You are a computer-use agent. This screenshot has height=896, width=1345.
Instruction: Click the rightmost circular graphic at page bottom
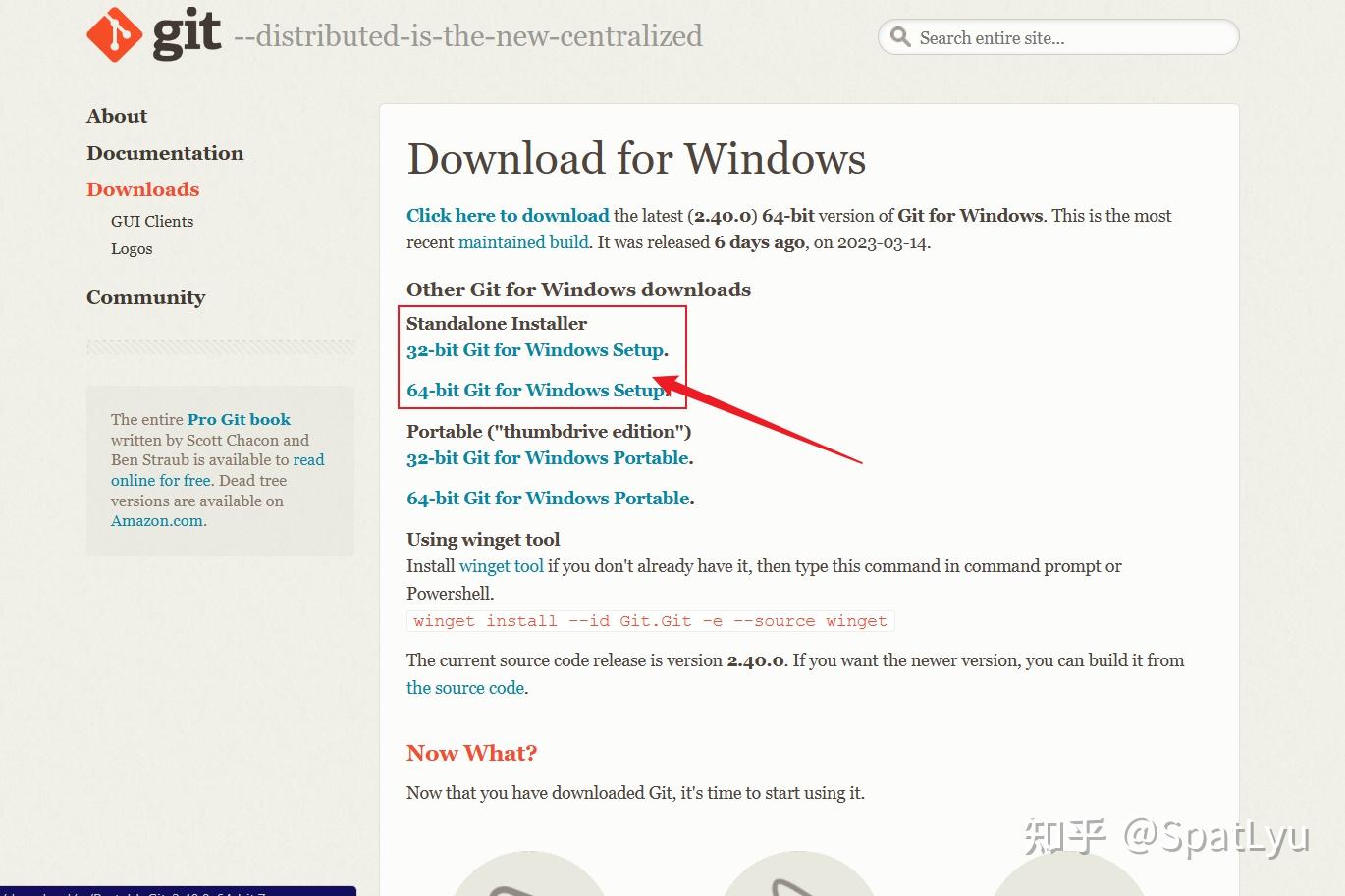(x=1069, y=878)
